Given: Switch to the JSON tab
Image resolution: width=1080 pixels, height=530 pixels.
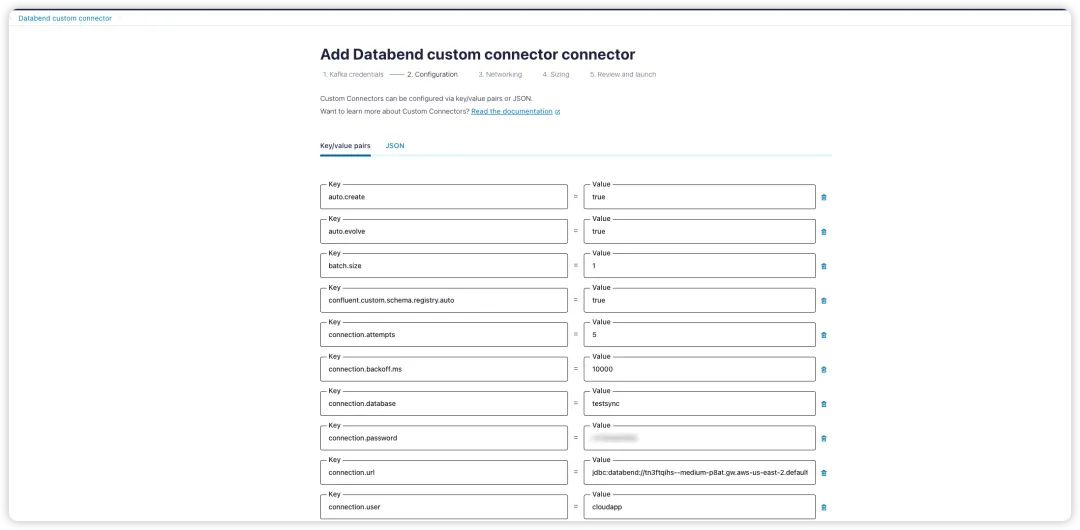Looking at the screenshot, I should [x=395, y=146].
